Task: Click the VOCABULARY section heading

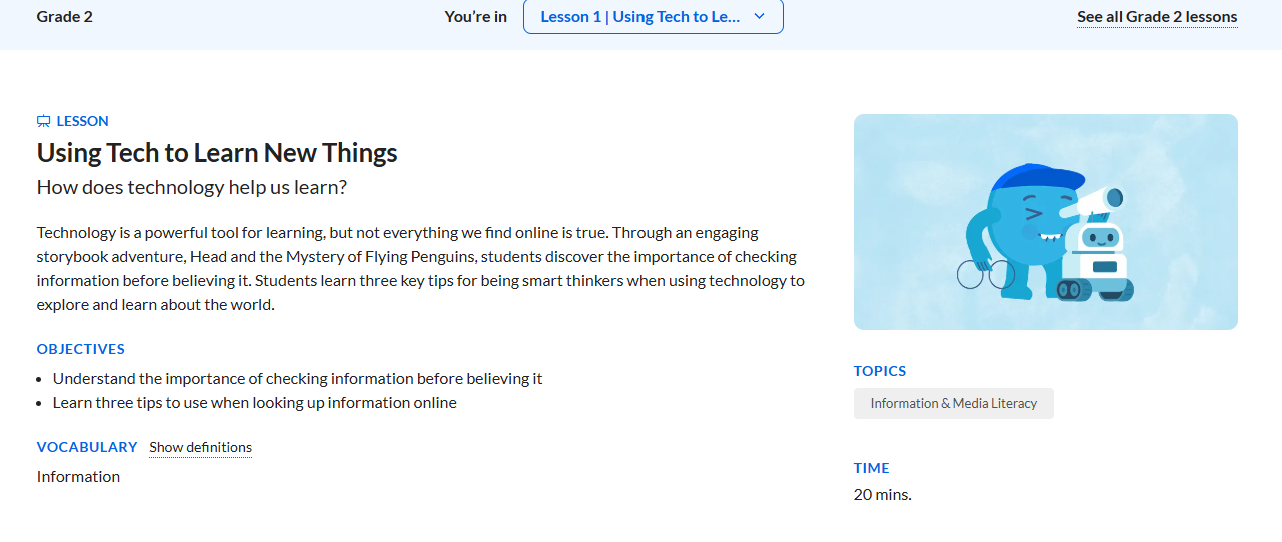Action: point(87,447)
